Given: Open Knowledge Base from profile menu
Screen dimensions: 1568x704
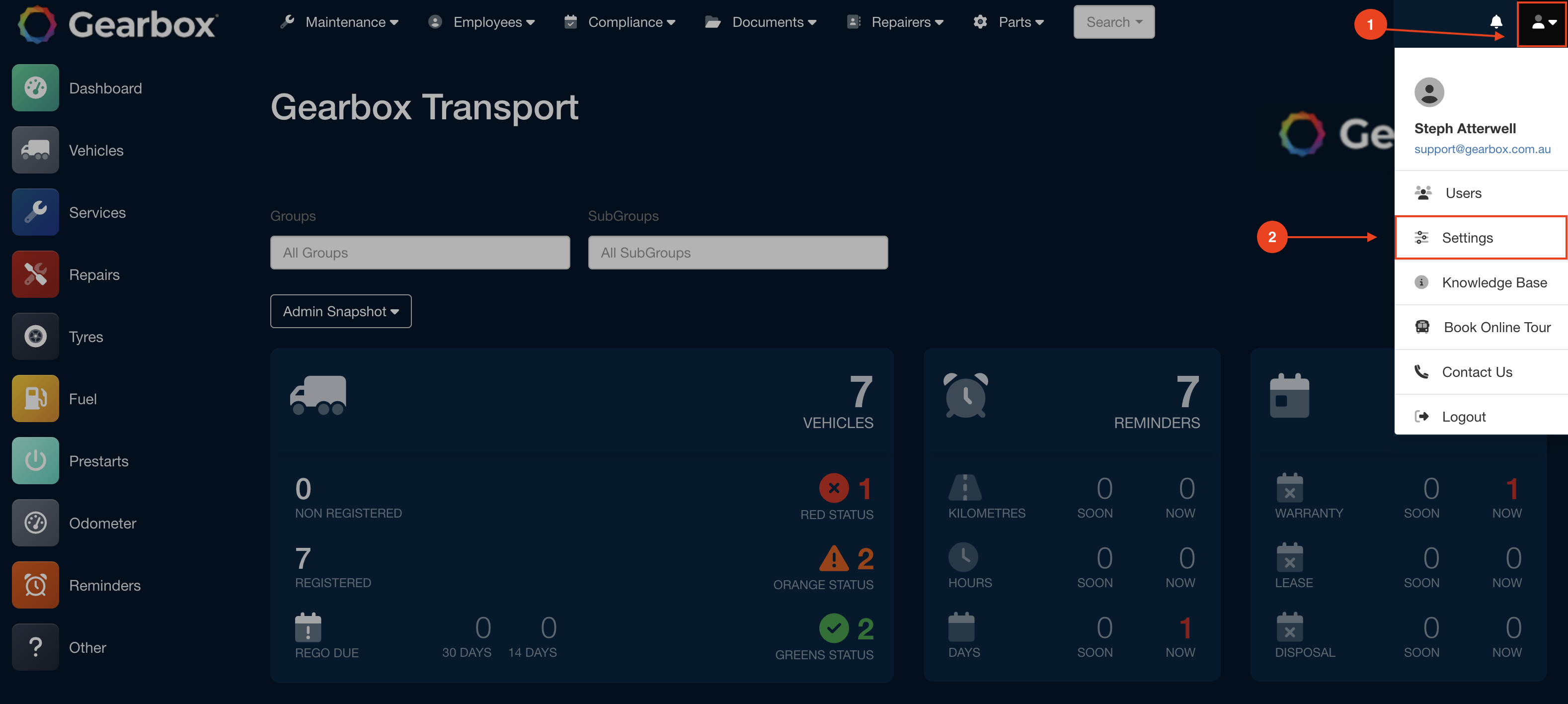Looking at the screenshot, I should click(x=1481, y=282).
